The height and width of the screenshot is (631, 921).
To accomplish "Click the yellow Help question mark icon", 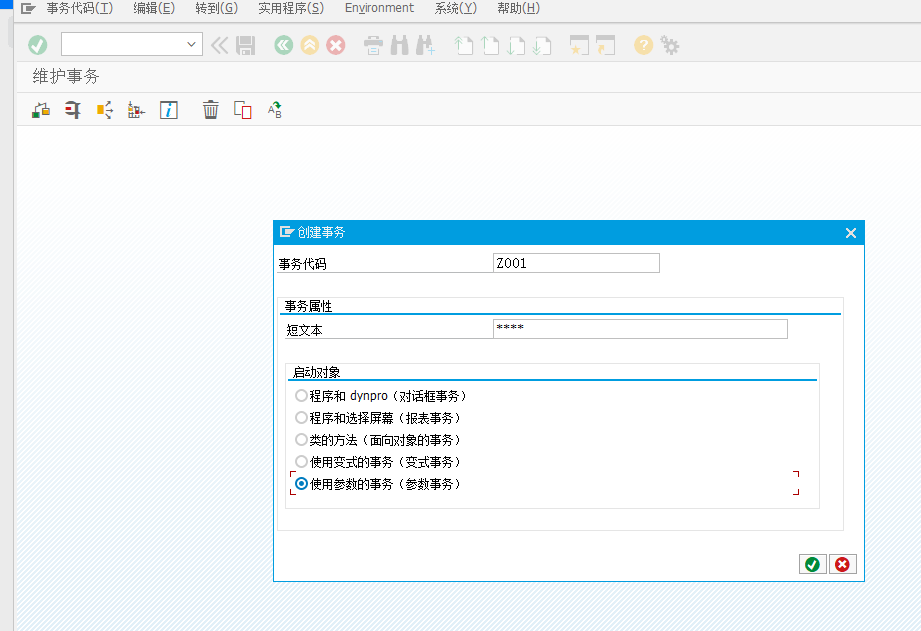I will pos(643,45).
